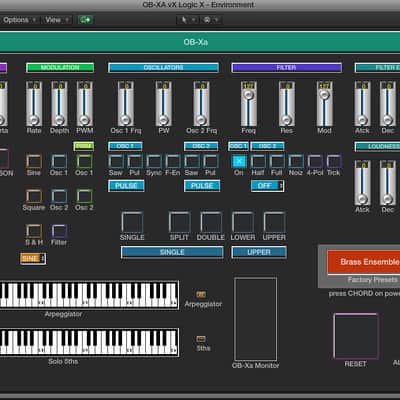Toggle the Full filter box
The image size is (400, 400).
(277, 161)
